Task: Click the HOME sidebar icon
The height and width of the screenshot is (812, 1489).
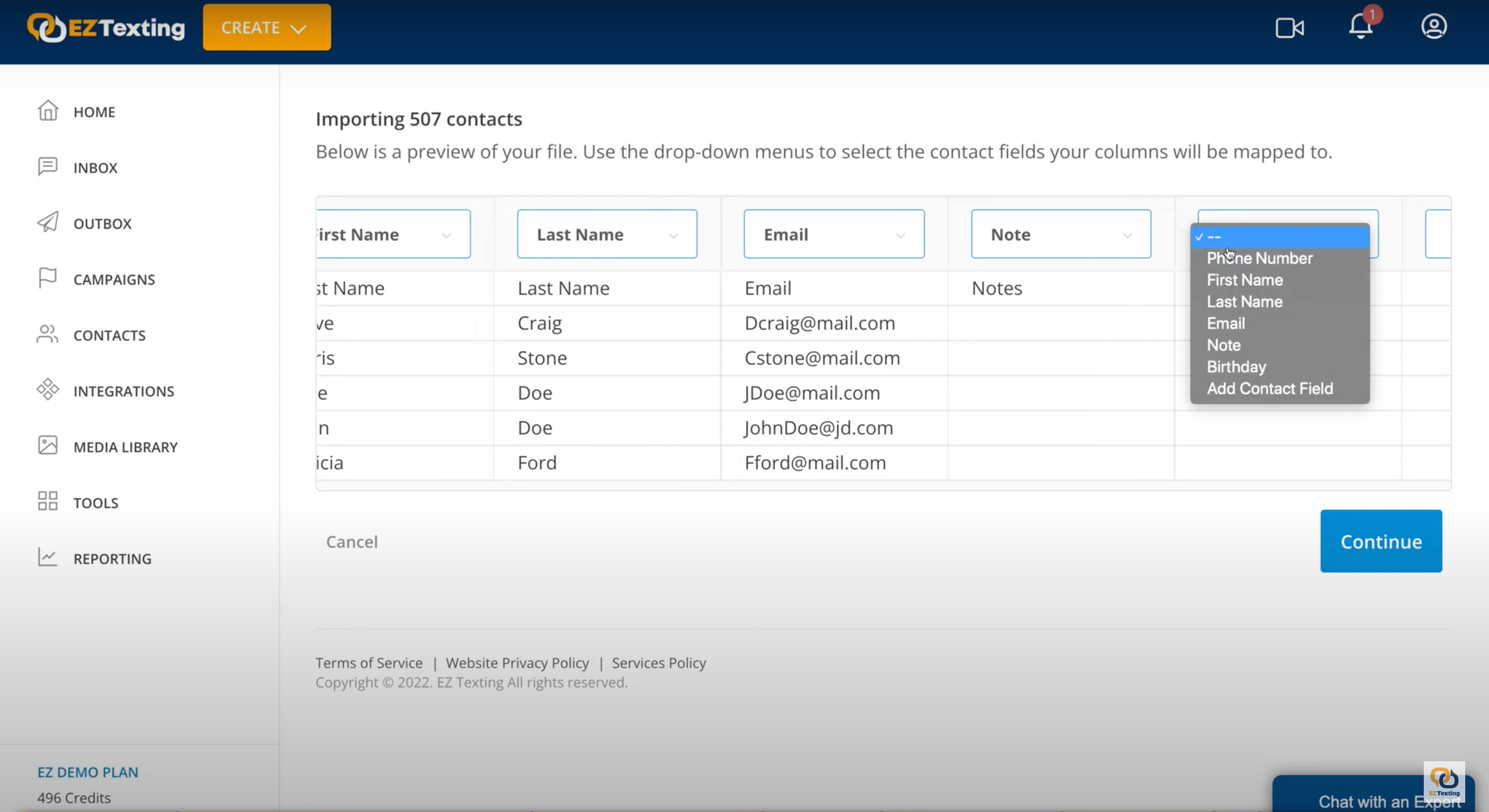Action: pos(47,111)
